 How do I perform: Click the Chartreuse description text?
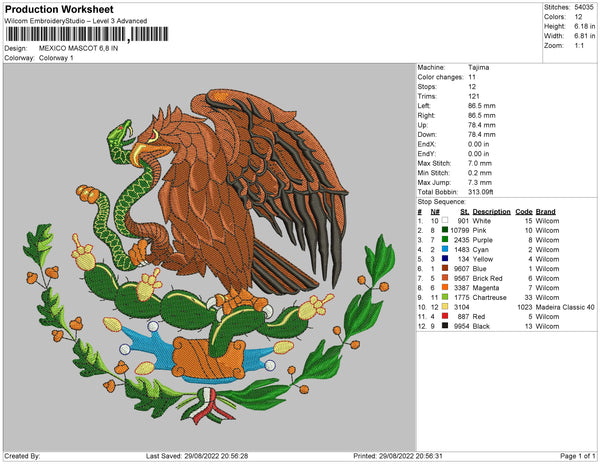pos(489,298)
